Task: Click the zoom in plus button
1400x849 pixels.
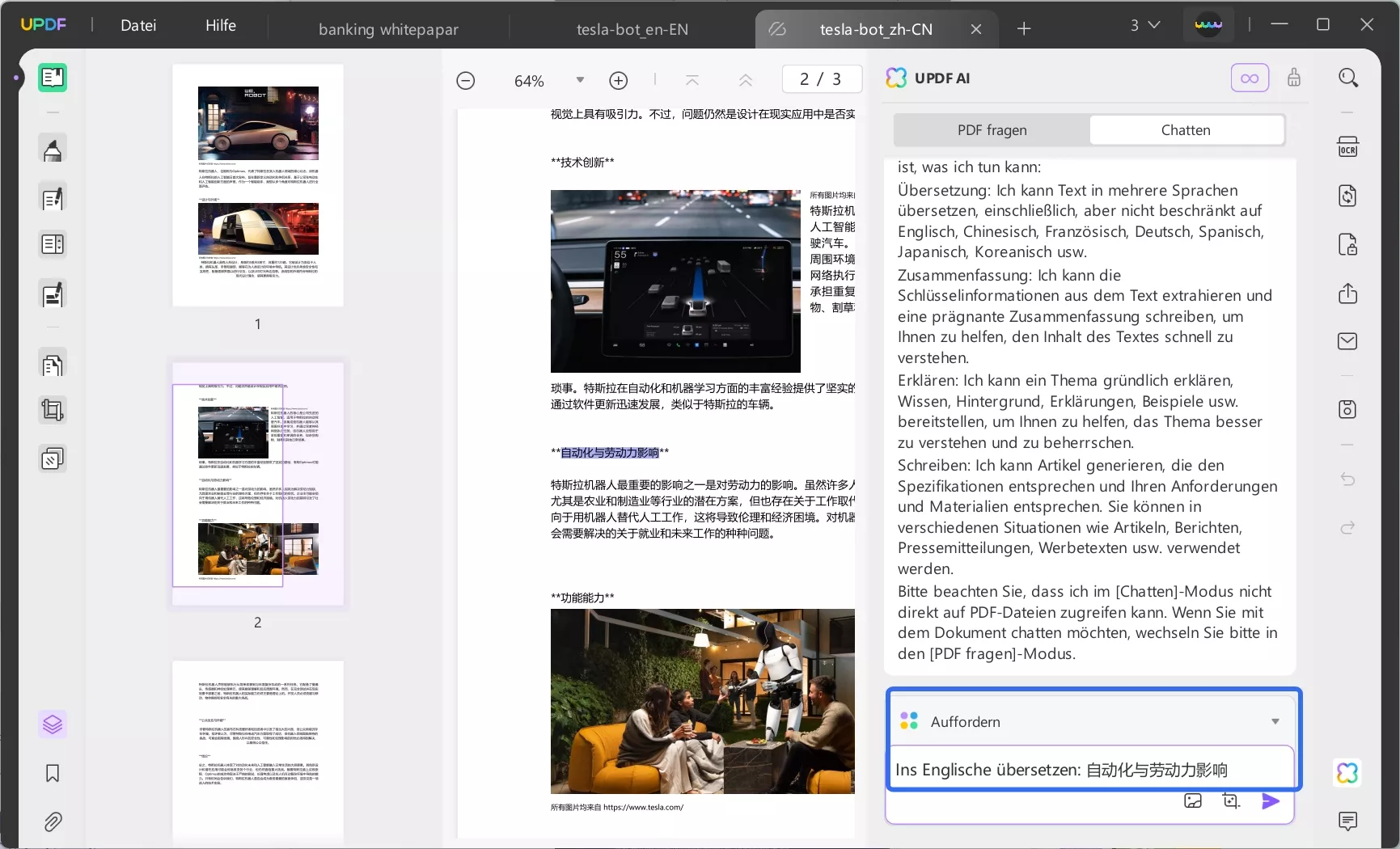Action: (x=619, y=81)
